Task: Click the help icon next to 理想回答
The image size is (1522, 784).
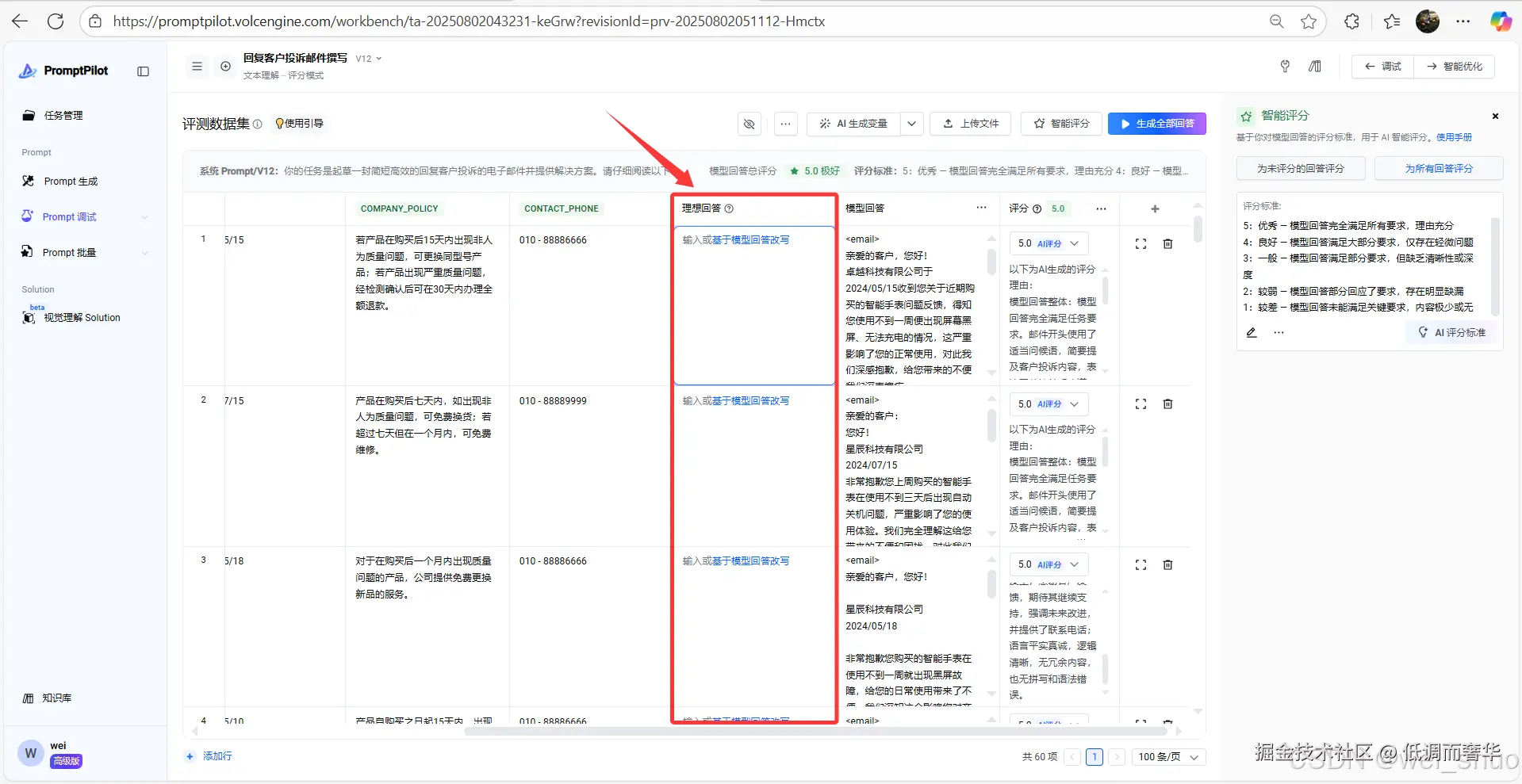Action: tap(729, 208)
